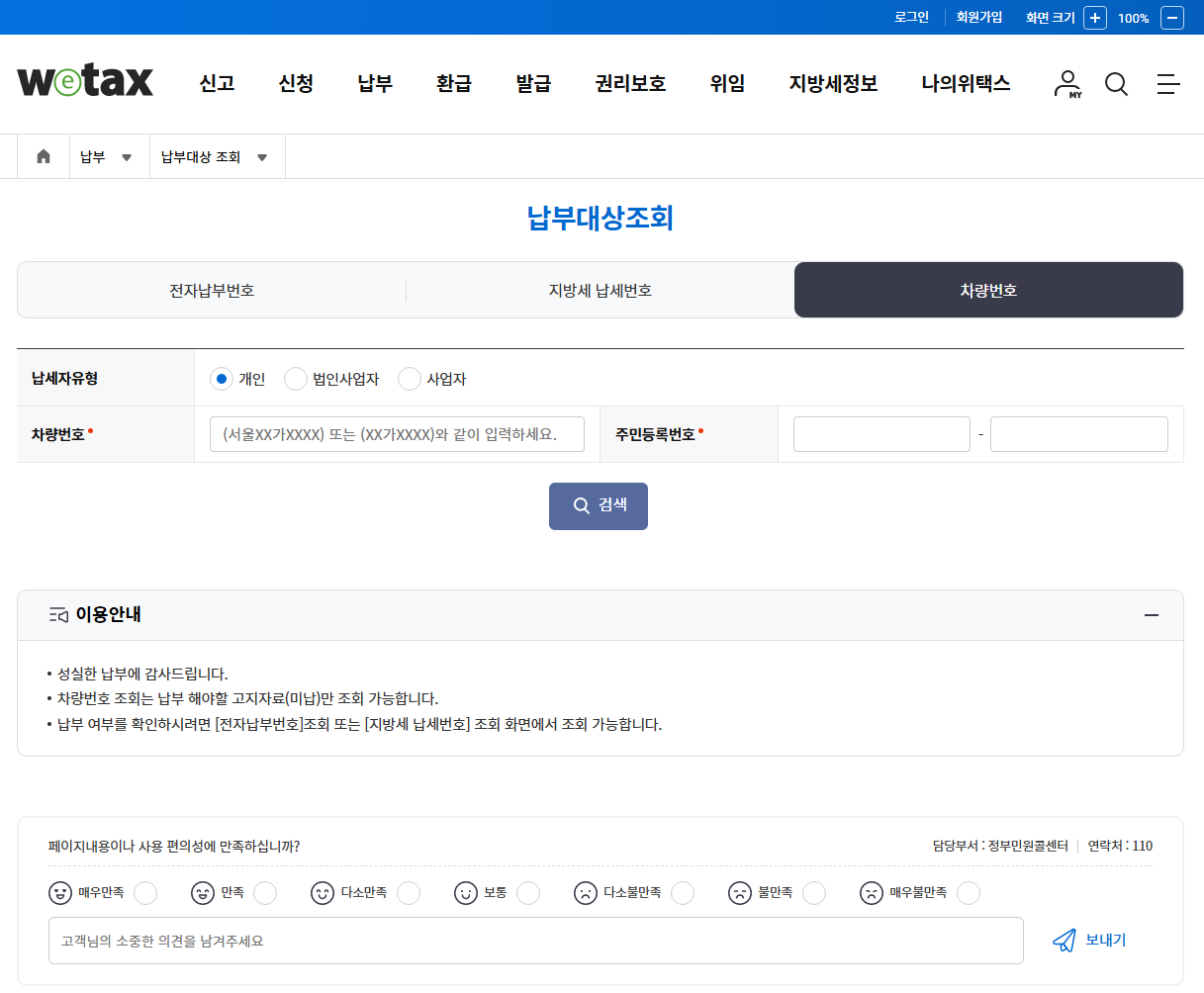Click the minus icon next to 100%
Screen dimensions: 1204x993
[x=1171, y=18]
